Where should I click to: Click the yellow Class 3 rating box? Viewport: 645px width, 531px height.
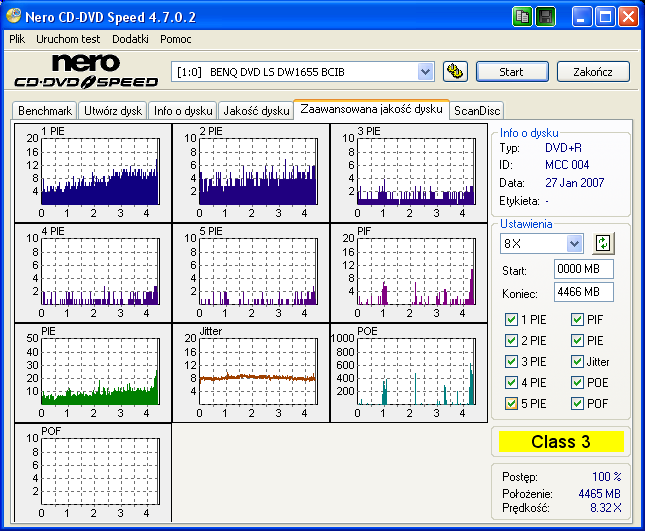(x=561, y=442)
